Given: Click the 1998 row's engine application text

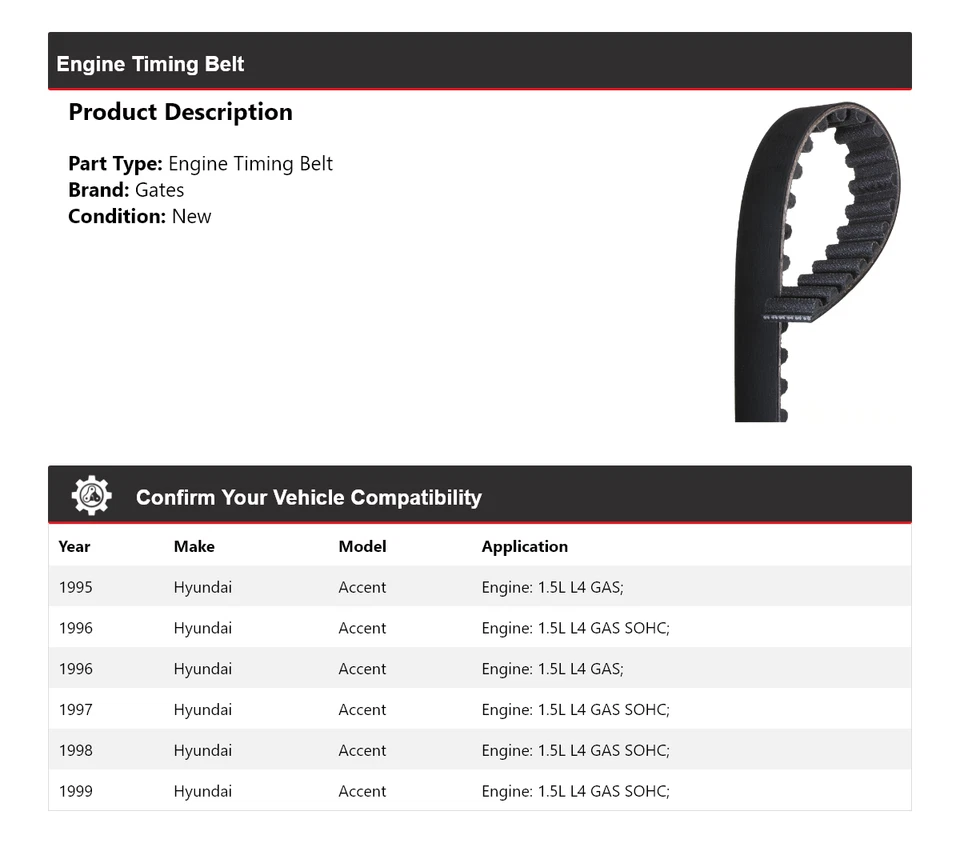Looking at the screenshot, I should (x=575, y=751).
